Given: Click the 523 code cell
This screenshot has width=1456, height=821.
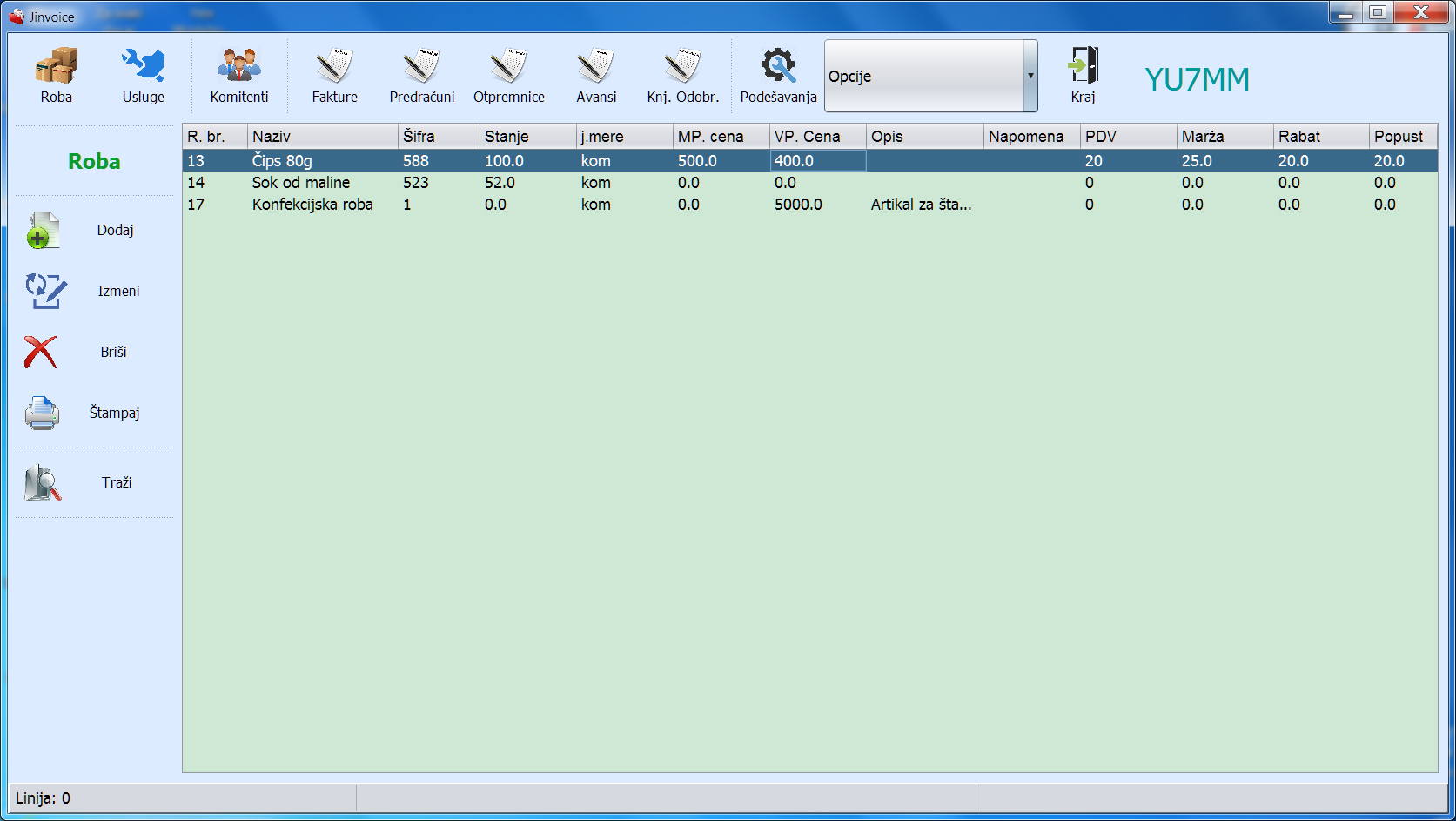Looking at the screenshot, I should coord(439,183).
